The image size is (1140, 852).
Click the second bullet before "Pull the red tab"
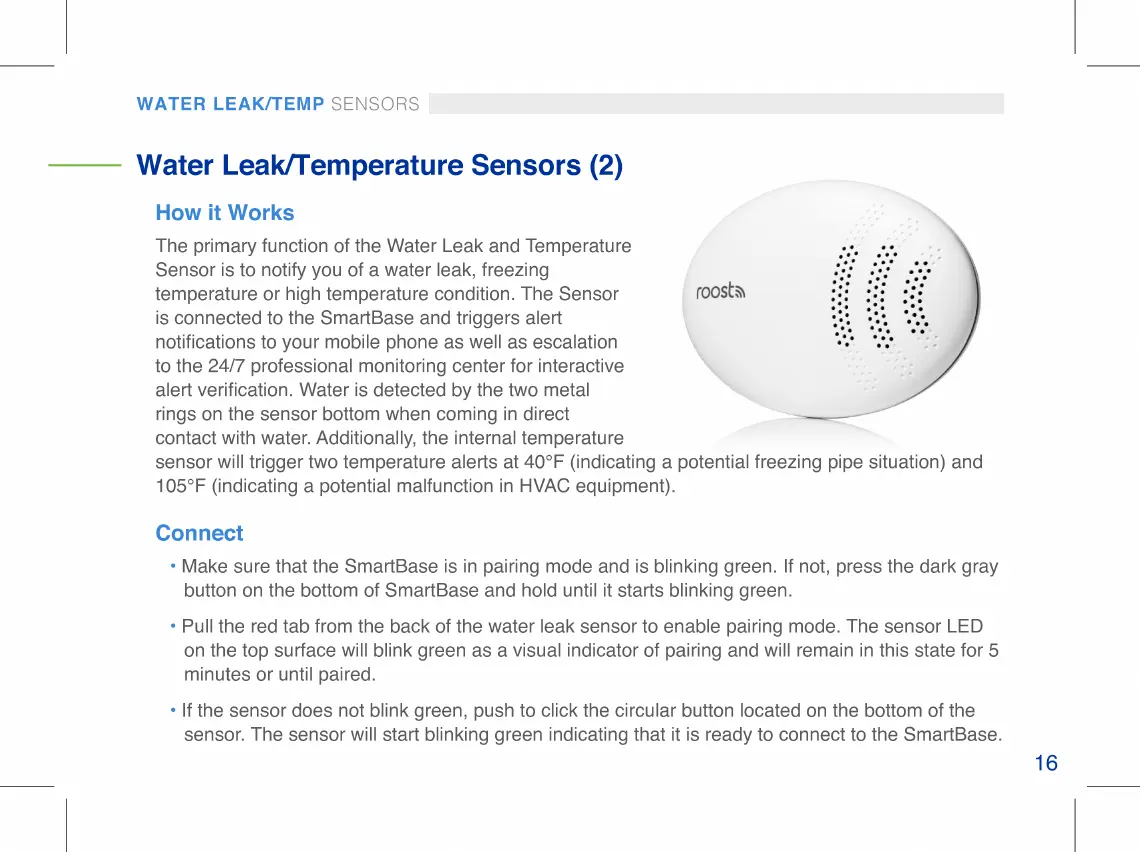point(174,627)
